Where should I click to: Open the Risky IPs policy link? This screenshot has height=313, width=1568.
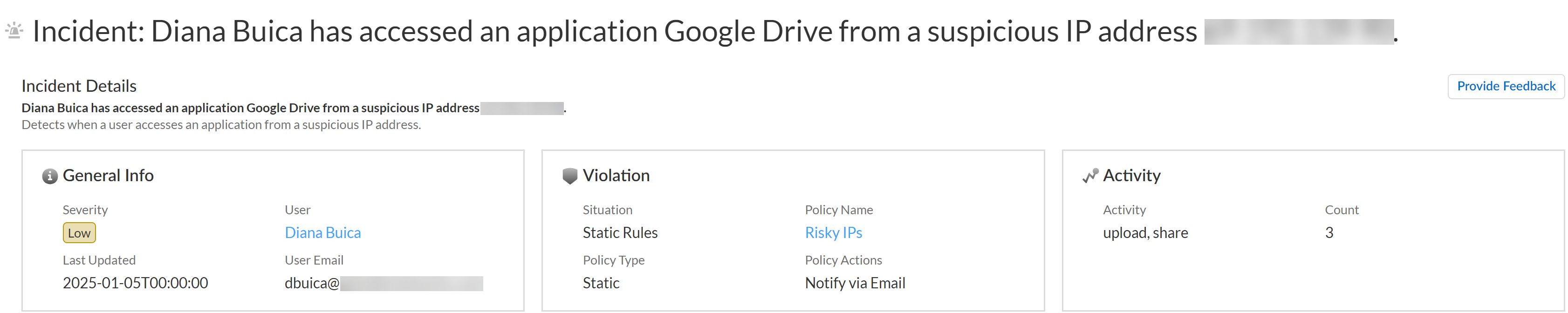click(833, 232)
